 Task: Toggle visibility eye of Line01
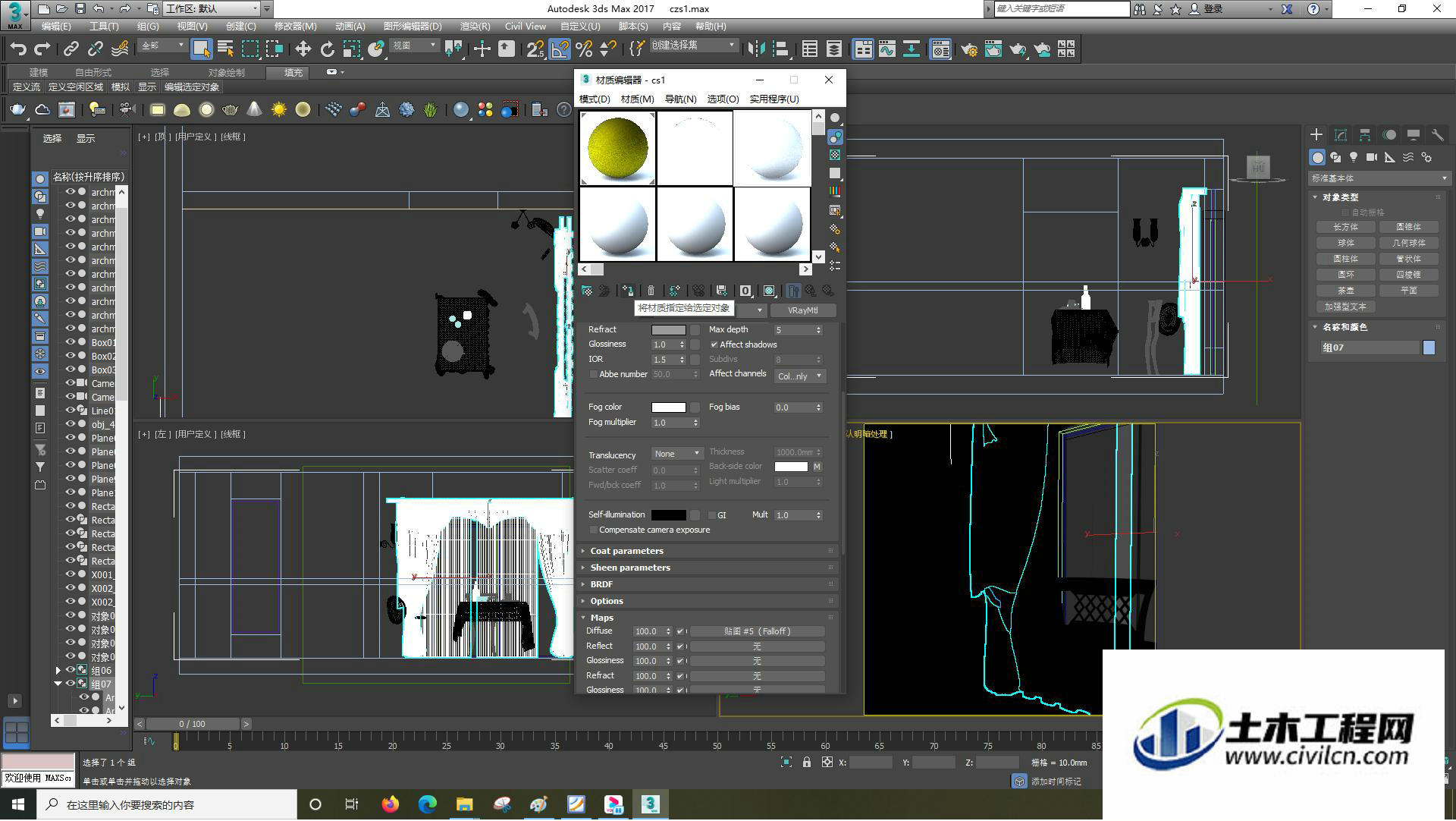point(71,410)
